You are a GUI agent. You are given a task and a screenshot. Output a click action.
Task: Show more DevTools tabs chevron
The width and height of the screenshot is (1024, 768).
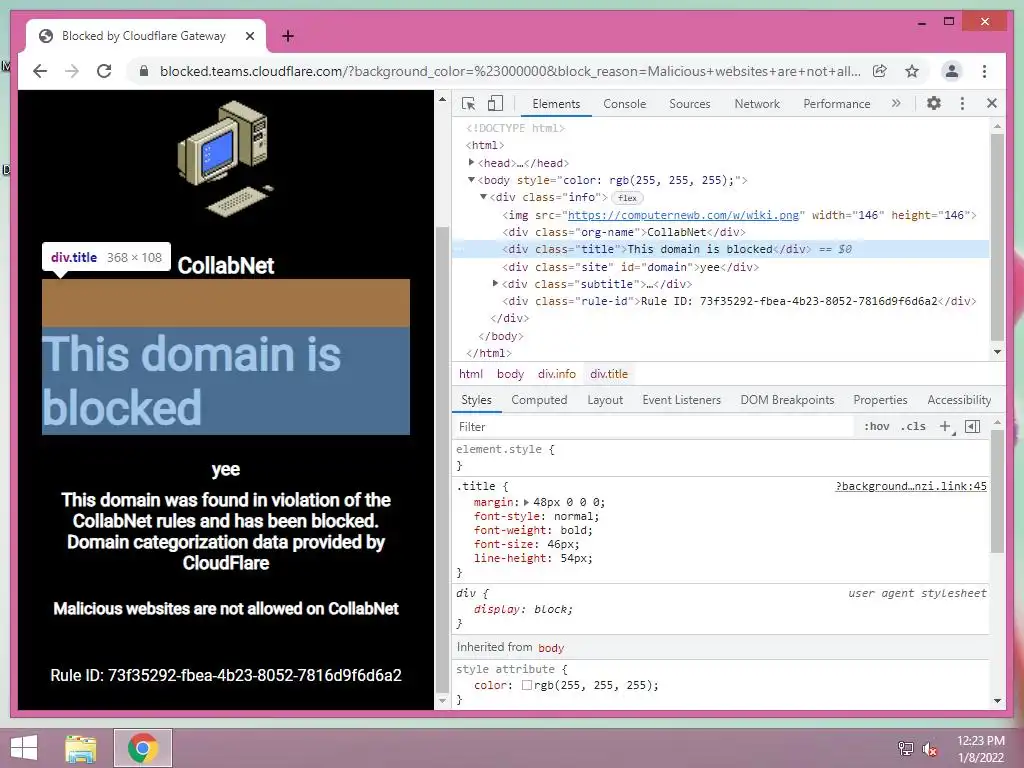coord(896,103)
